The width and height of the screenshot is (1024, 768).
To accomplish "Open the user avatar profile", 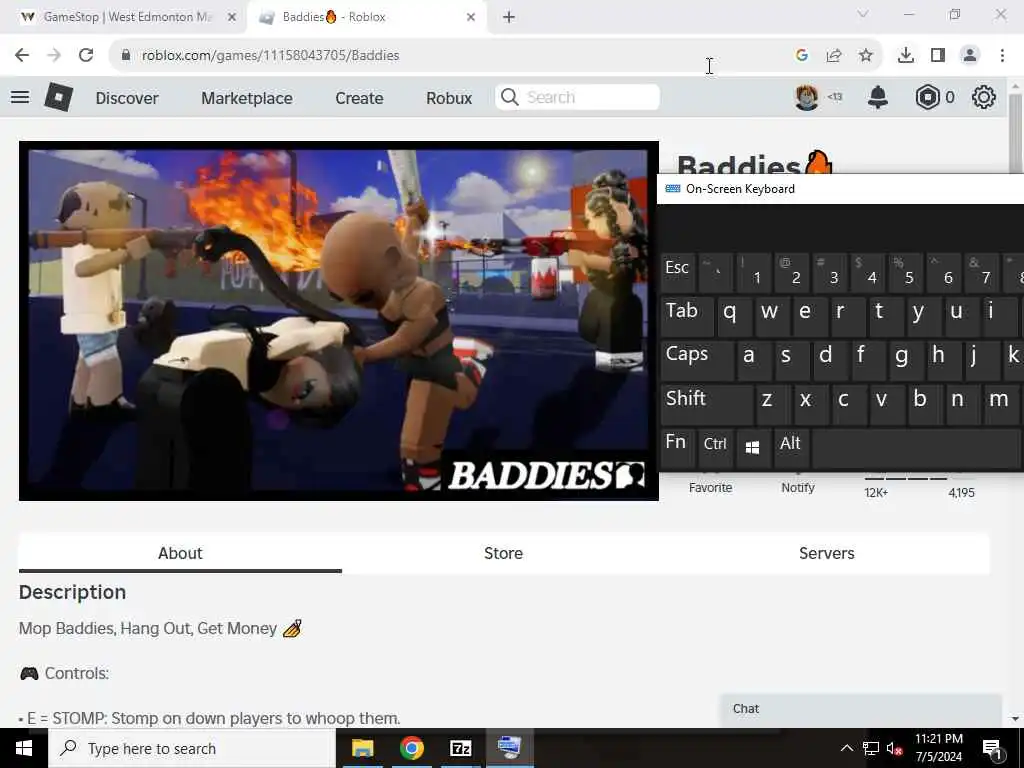I will click(x=807, y=97).
